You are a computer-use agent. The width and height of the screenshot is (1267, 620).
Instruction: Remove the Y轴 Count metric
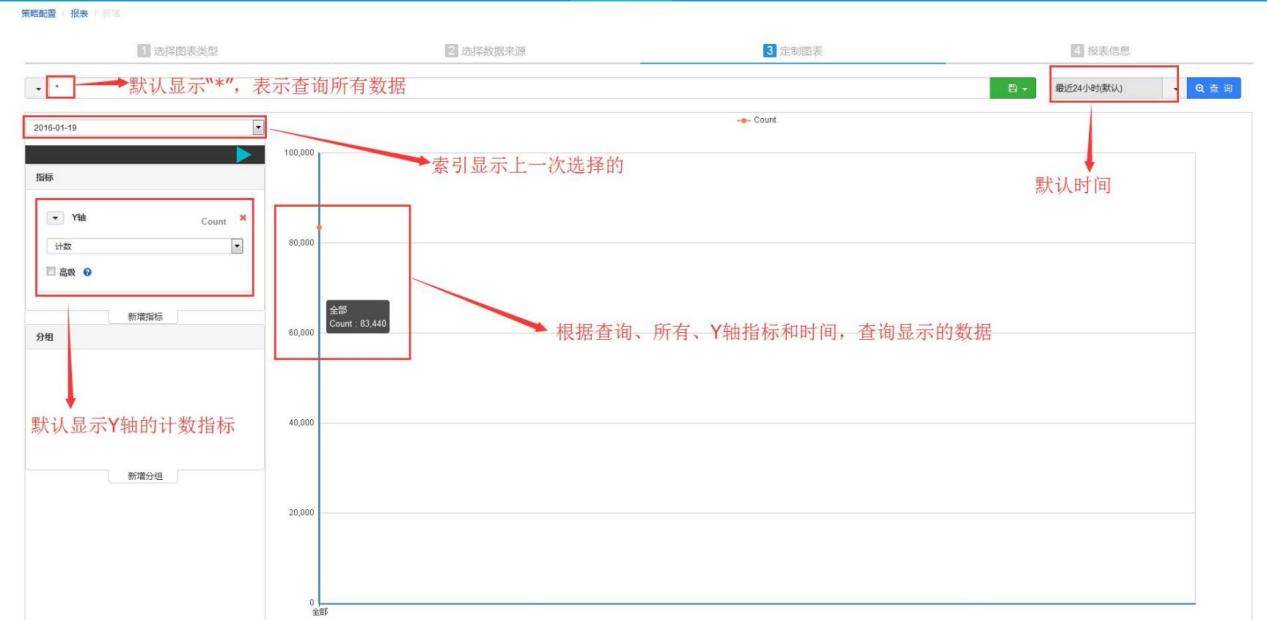coord(243,218)
